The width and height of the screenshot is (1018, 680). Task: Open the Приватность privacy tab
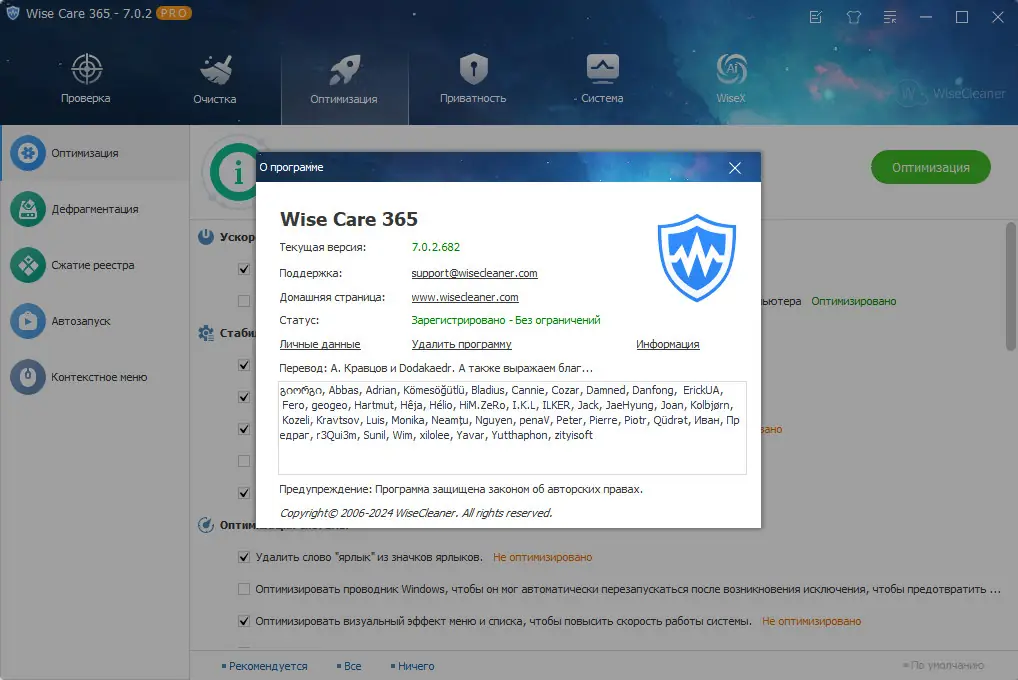pyautogui.click(x=473, y=78)
